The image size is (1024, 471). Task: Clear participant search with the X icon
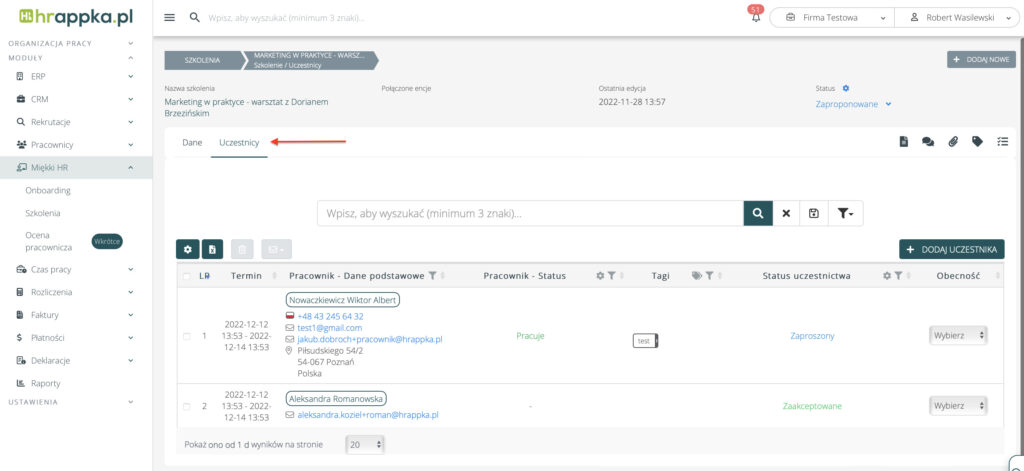786,213
